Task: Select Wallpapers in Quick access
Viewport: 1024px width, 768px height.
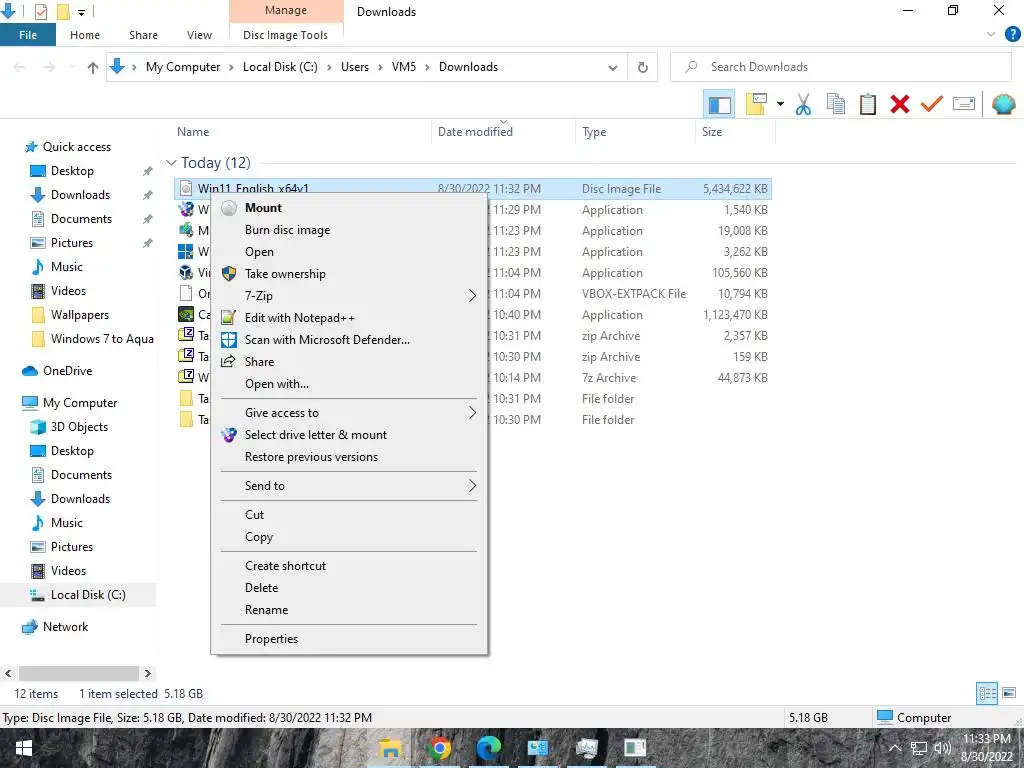Action: click(x=80, y=315)
